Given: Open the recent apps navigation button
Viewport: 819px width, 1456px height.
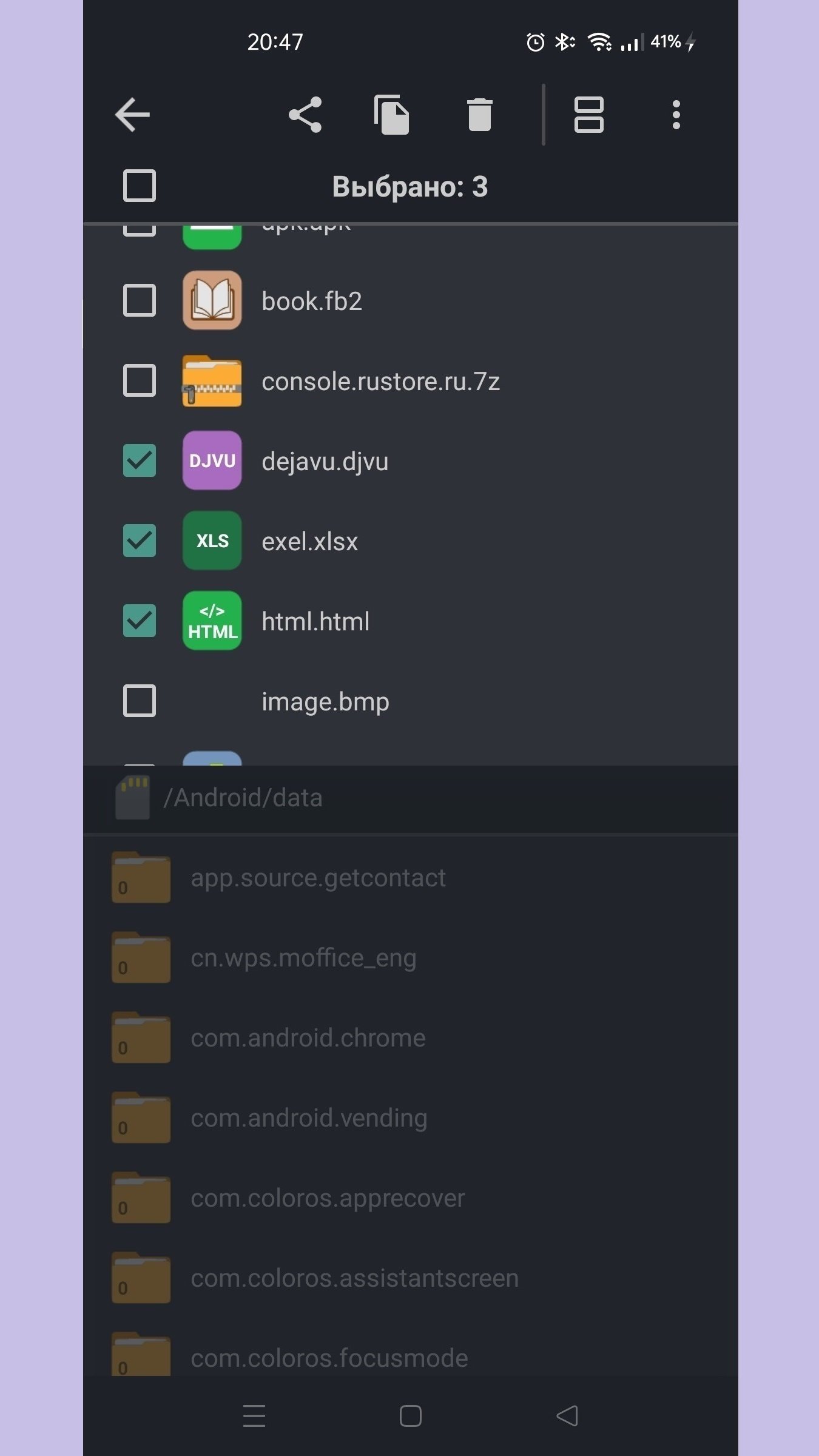Looking at the screenshot, I should [254, 1416].
